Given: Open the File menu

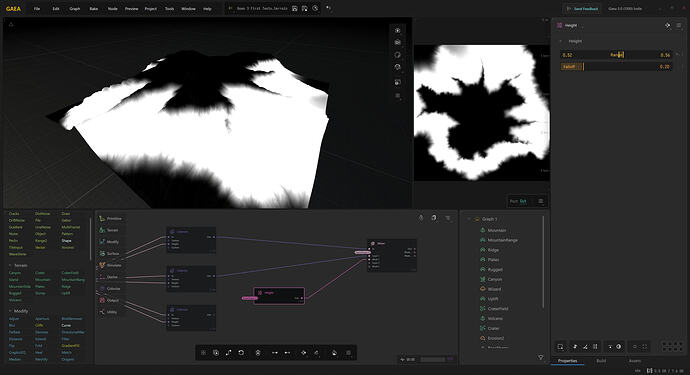Looking at the screenshot, I should (37, 8).
